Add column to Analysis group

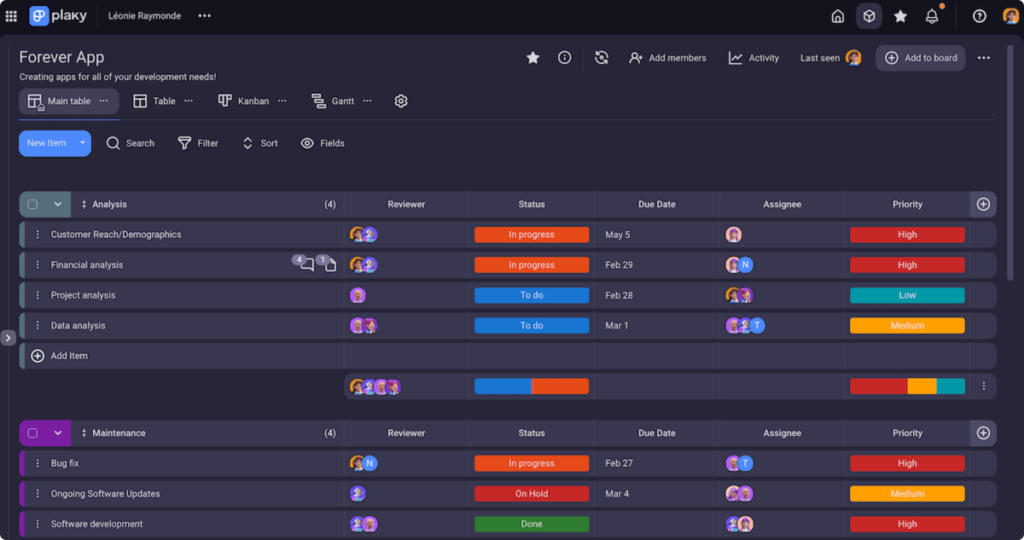(983, 204)
